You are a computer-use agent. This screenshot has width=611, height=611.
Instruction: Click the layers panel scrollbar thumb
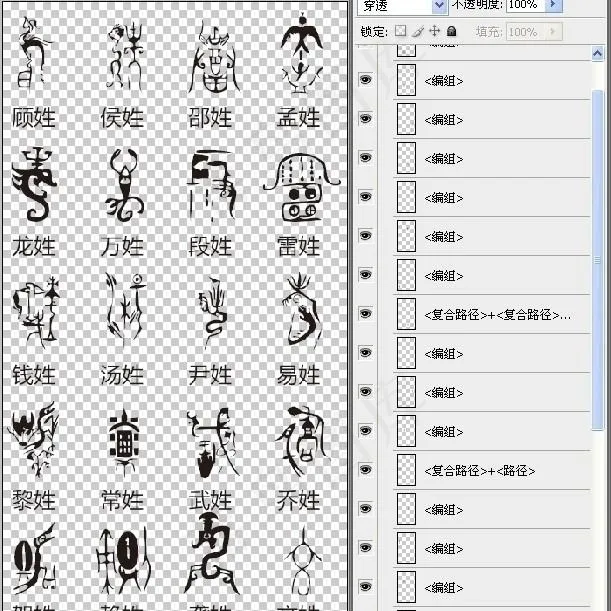click(x=598, y=250)
